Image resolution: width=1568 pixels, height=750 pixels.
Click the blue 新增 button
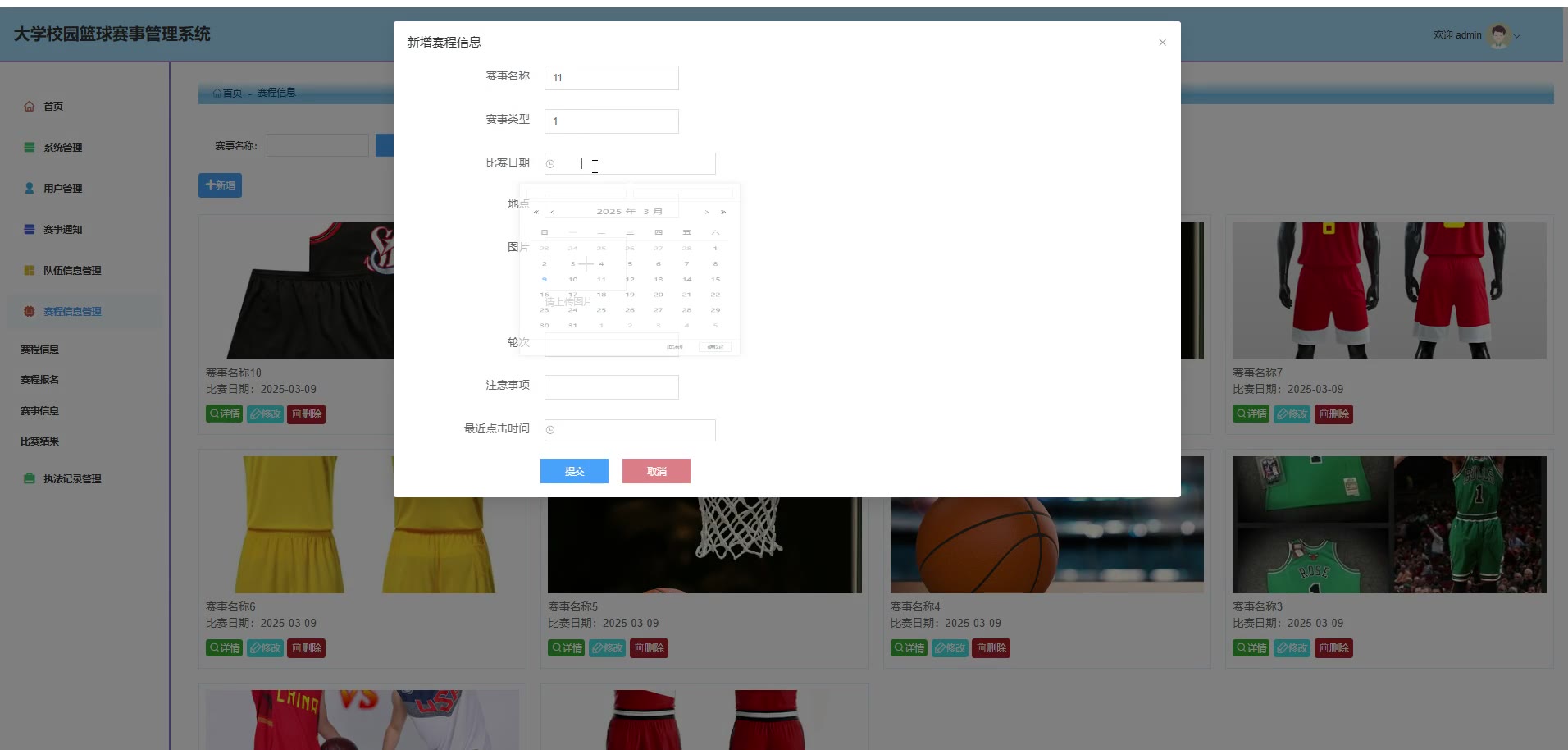220,185
